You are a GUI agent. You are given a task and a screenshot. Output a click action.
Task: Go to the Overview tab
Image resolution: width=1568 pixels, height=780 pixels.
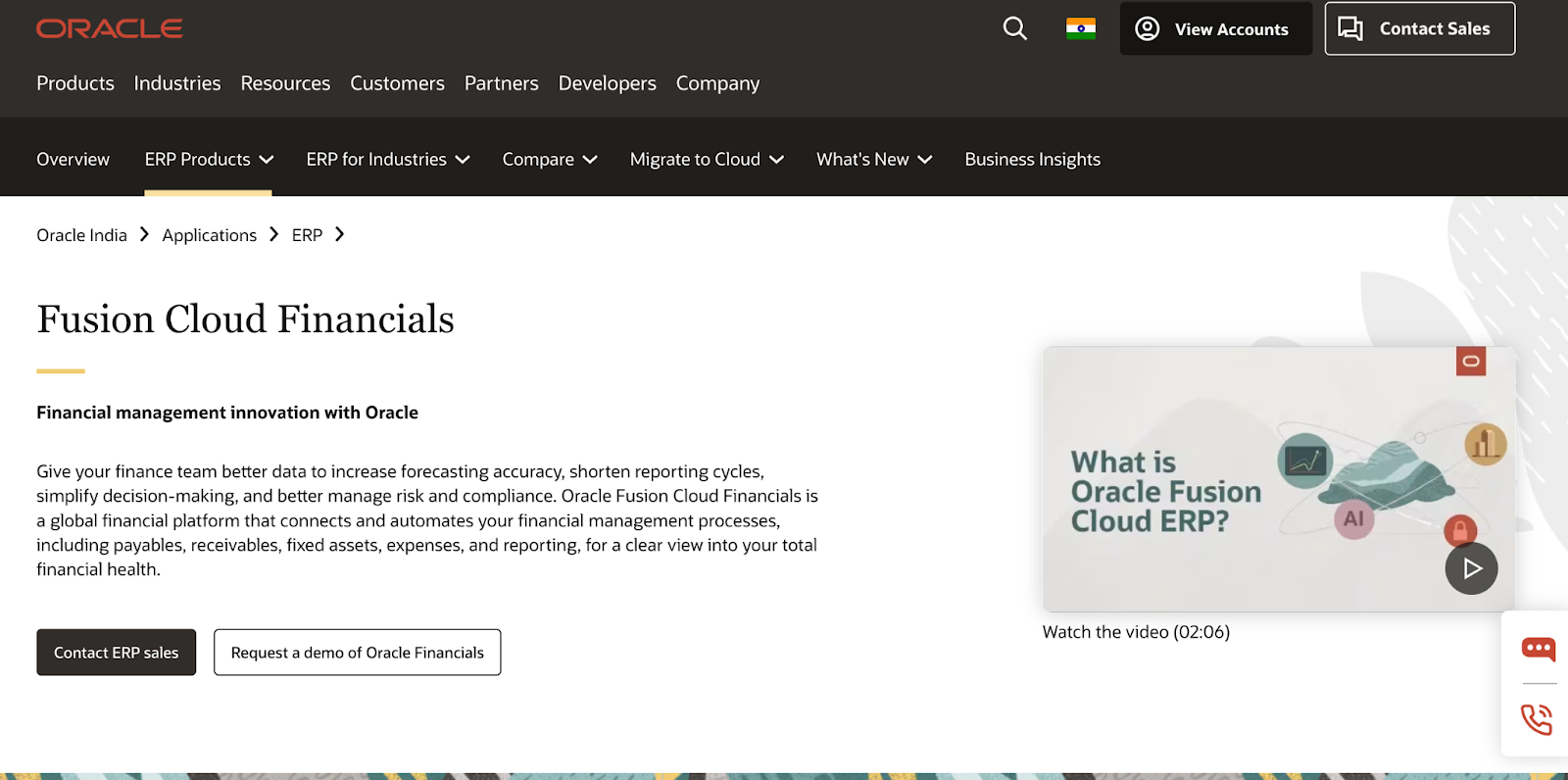(73, 159)
